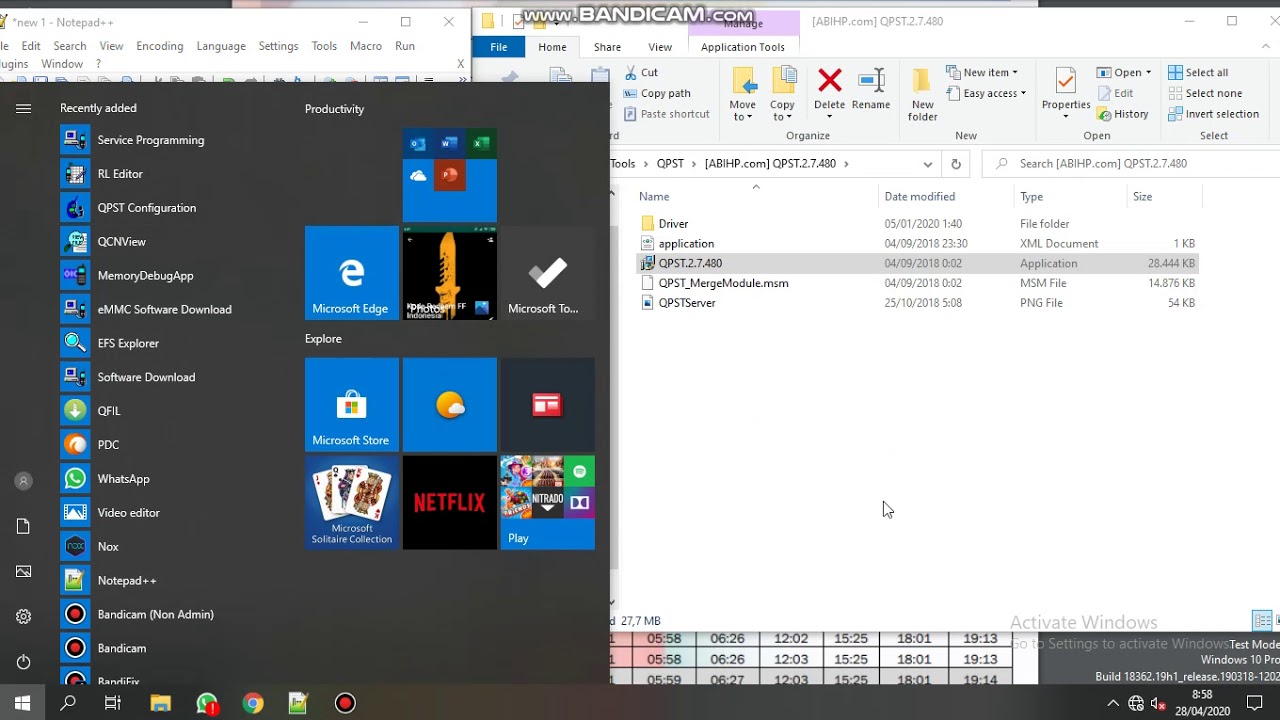Open the Power options button
Image resolution: width=1280 pixels, height=720 pixels.
[x=23, y=662]
